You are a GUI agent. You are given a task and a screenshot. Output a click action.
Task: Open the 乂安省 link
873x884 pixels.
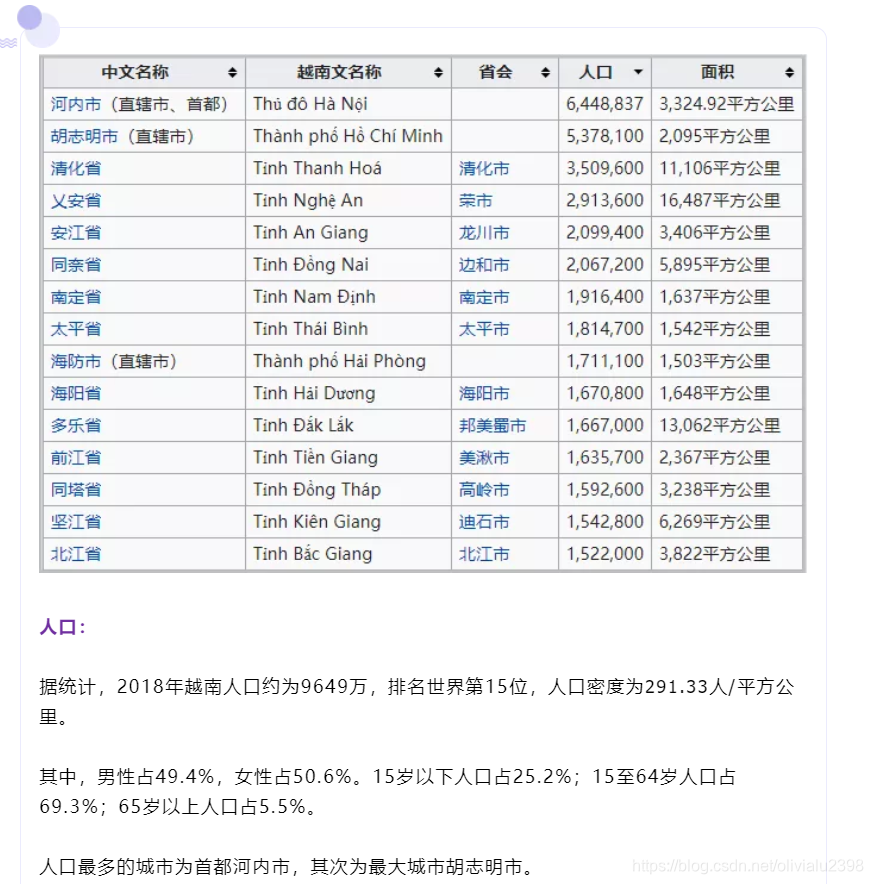point(76,201)
